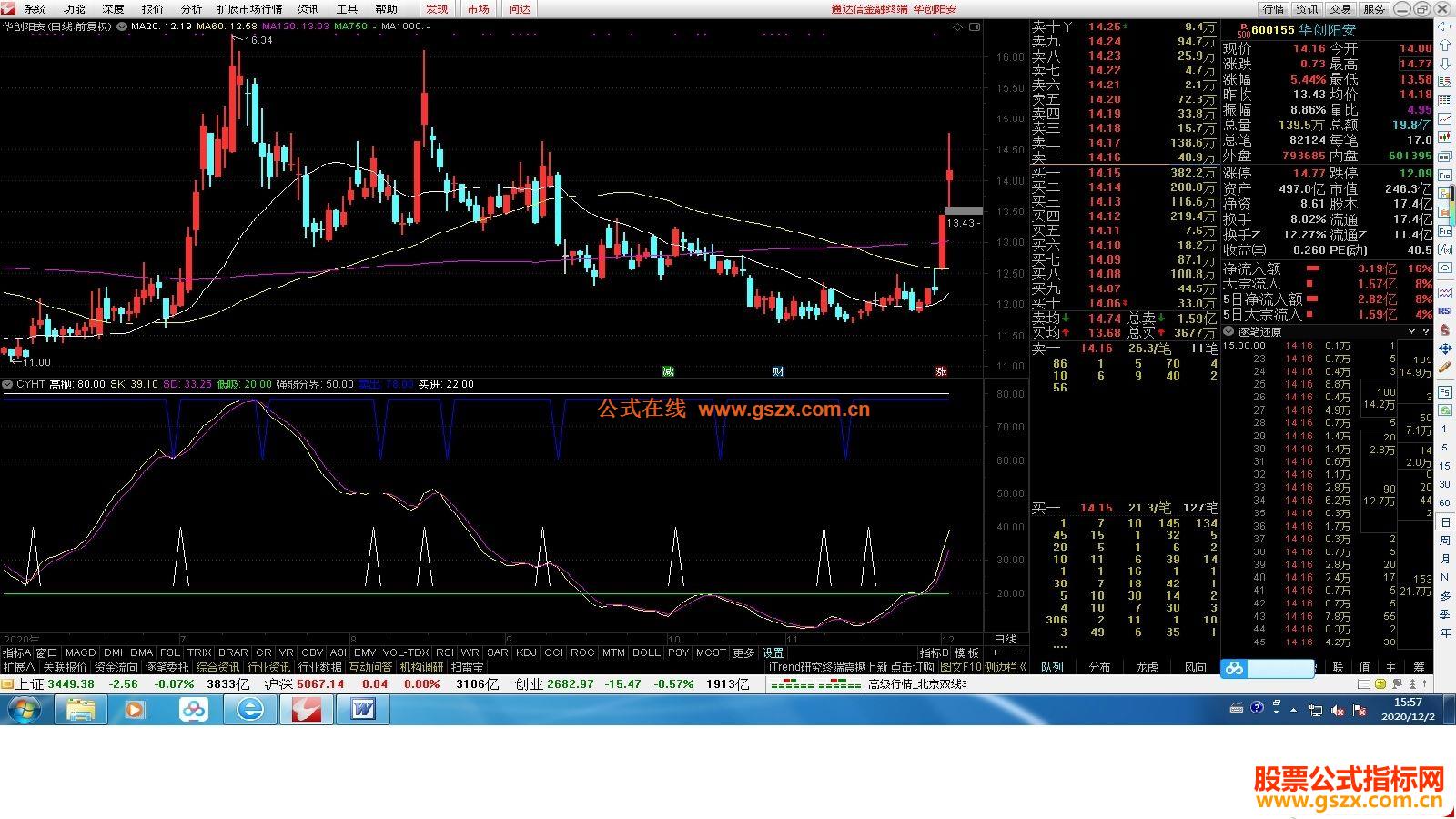Open the 分析 menu
Image resolution: width=1456 pixels, height=819 pixels.
click(x=191, y=9)
